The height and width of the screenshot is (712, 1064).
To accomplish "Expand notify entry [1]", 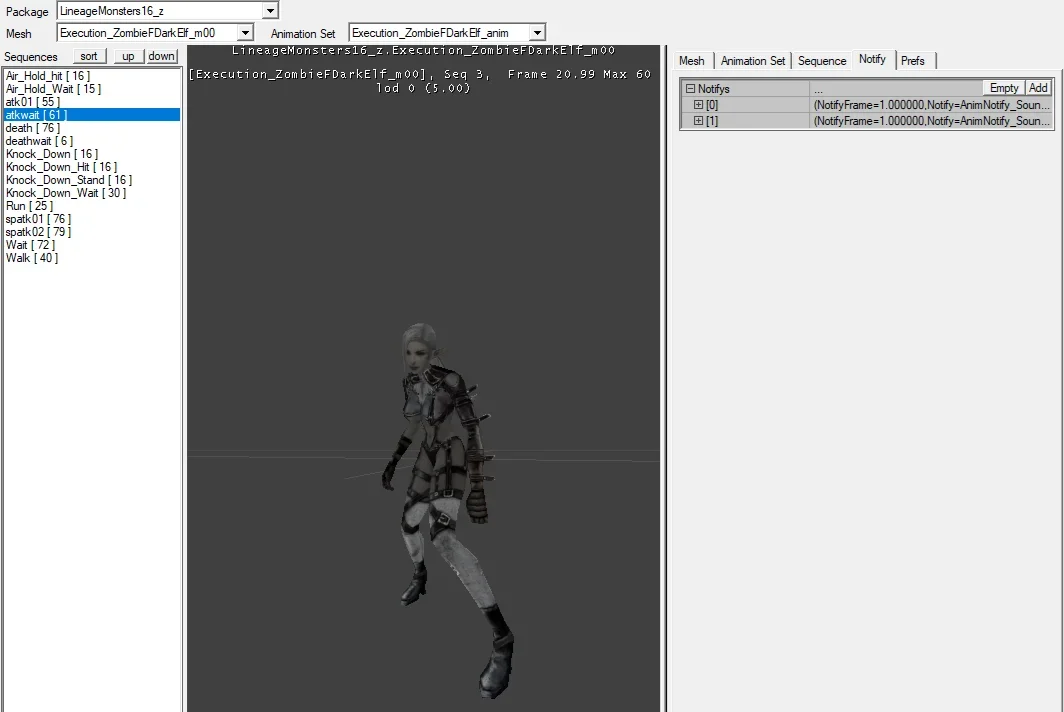I will [698, 121].
